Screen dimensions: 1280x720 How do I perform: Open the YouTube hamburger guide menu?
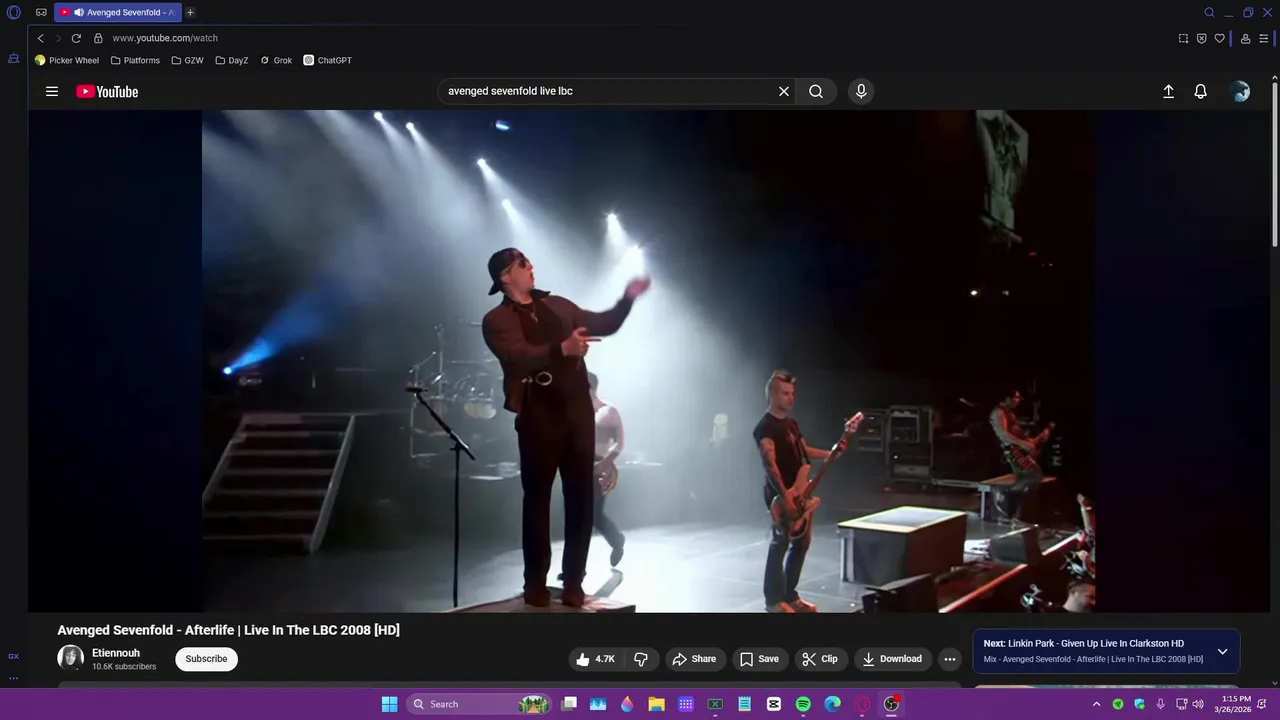tap(52, 91)
